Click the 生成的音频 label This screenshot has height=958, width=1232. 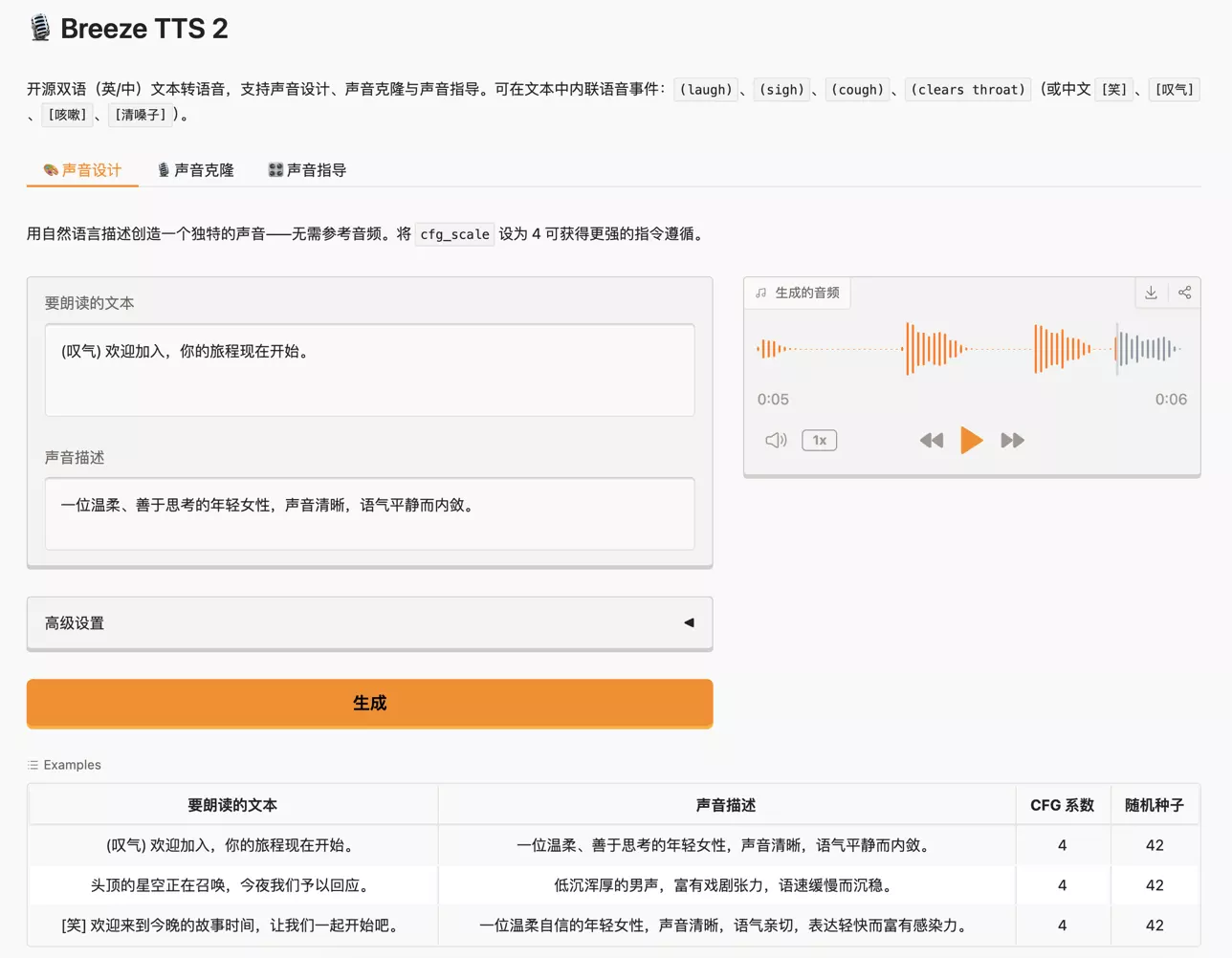[799, 293]
